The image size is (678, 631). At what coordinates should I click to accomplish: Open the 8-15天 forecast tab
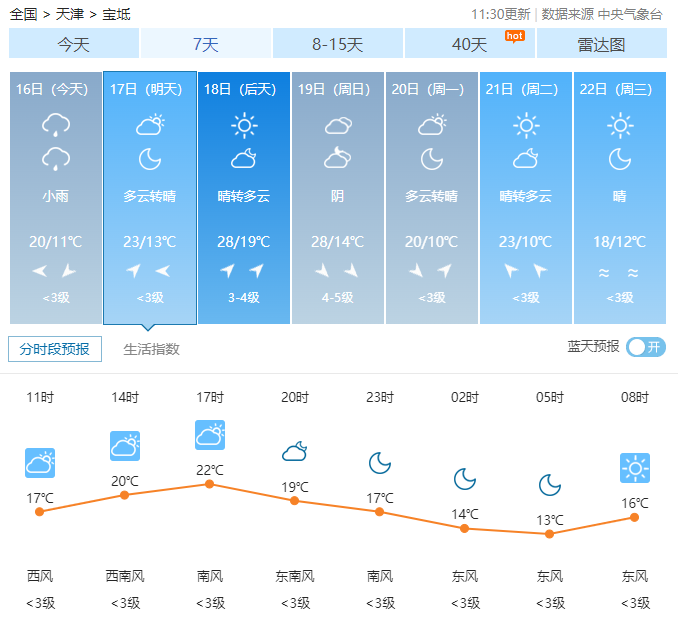pyautogui.click(x=338, y=44)
